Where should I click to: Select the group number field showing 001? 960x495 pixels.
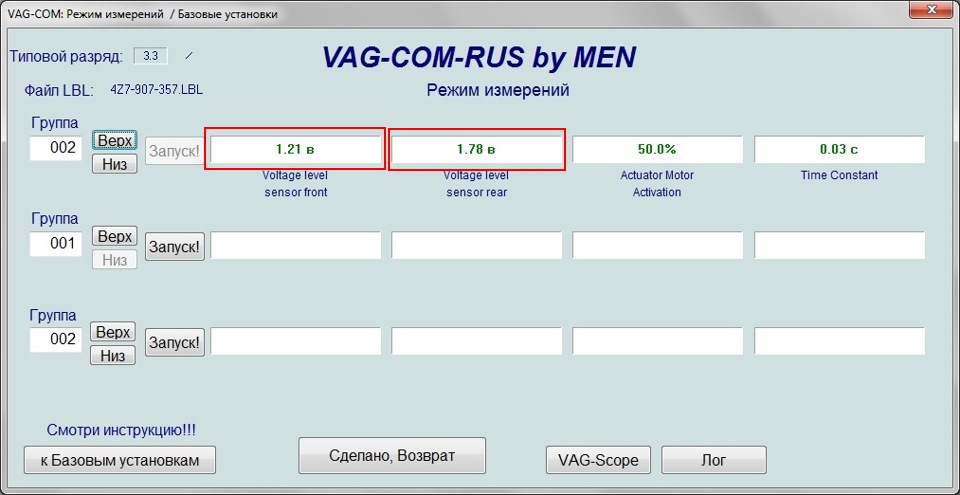click(56, 244)
